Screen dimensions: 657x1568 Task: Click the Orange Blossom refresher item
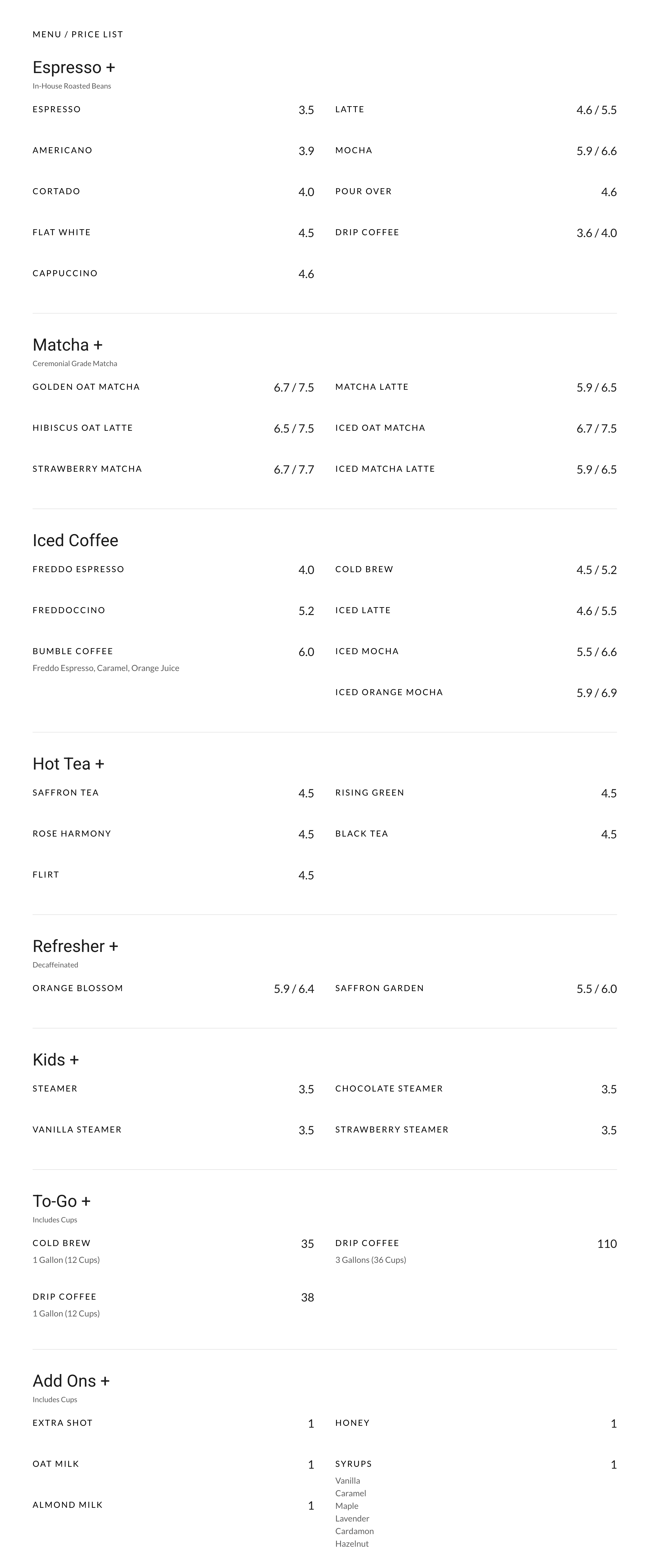point(78,988)
